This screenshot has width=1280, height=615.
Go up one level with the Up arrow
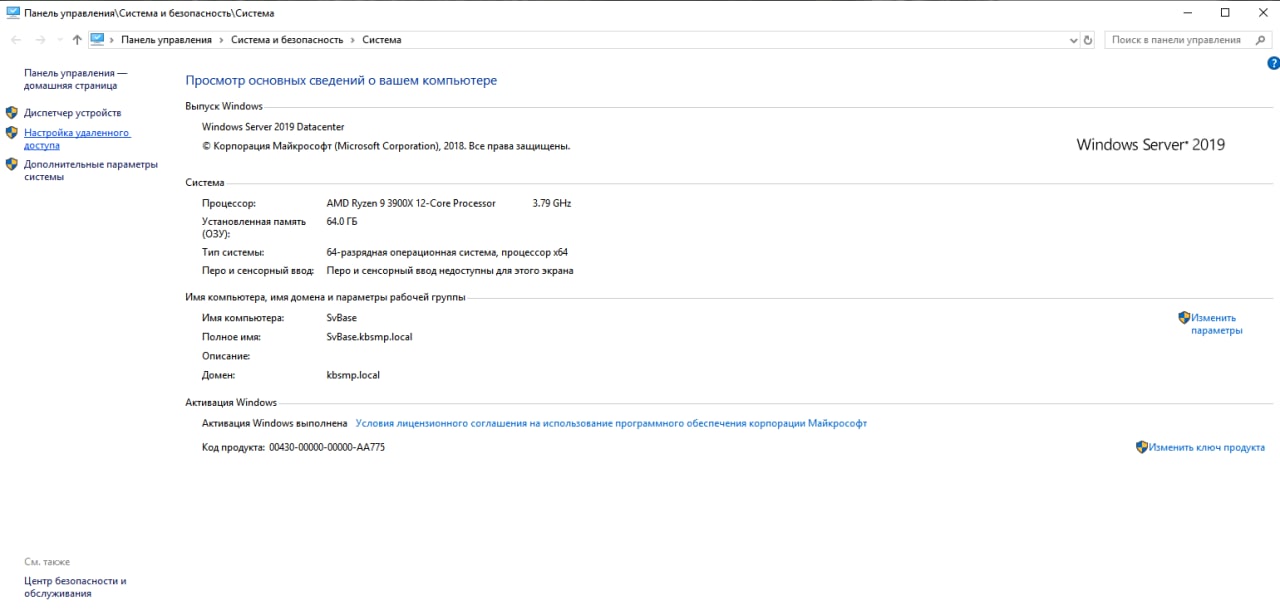(x=77, y=40)
